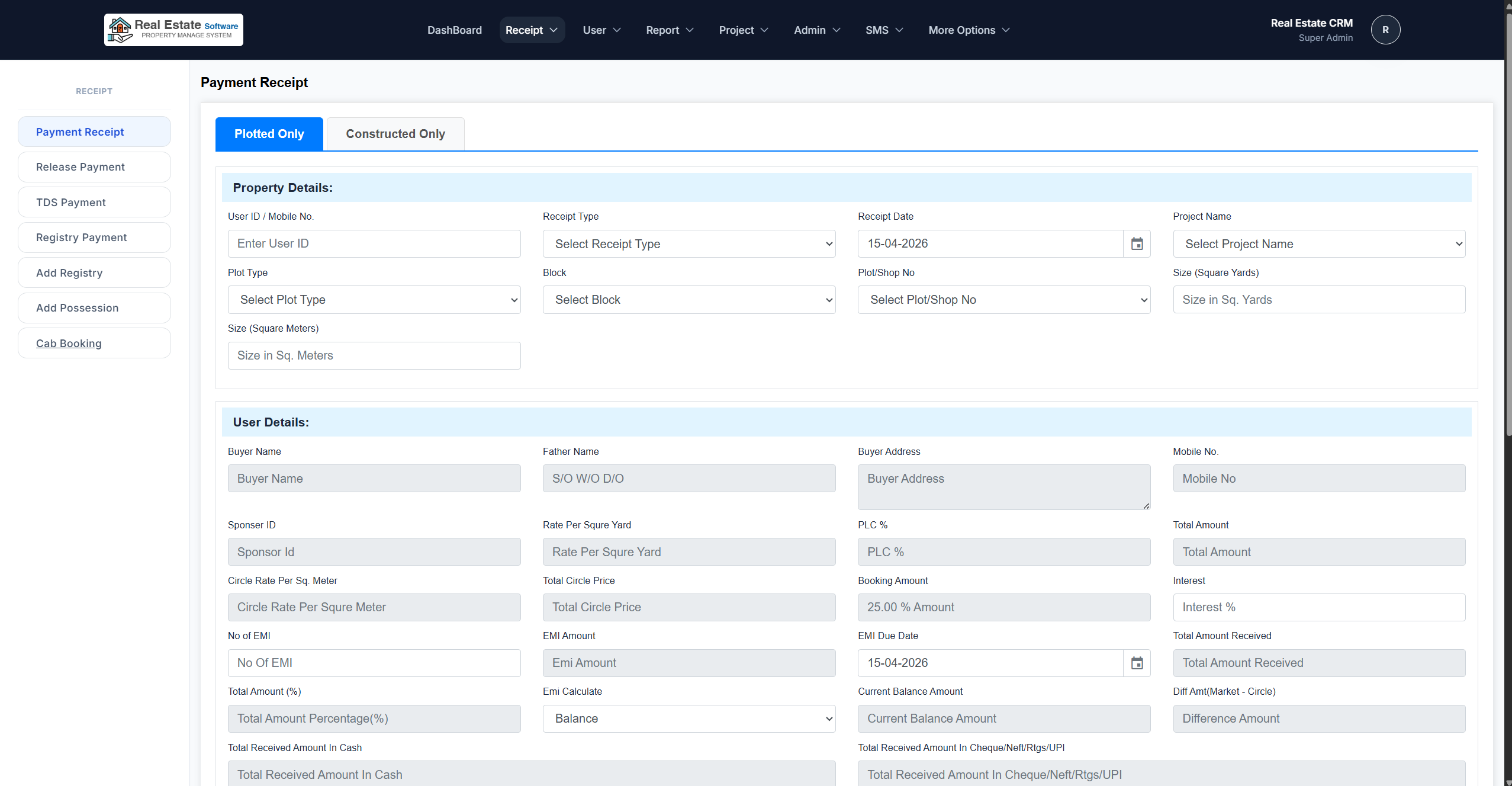Open the Receipt Date calendar picker icon

point(1137,244)
